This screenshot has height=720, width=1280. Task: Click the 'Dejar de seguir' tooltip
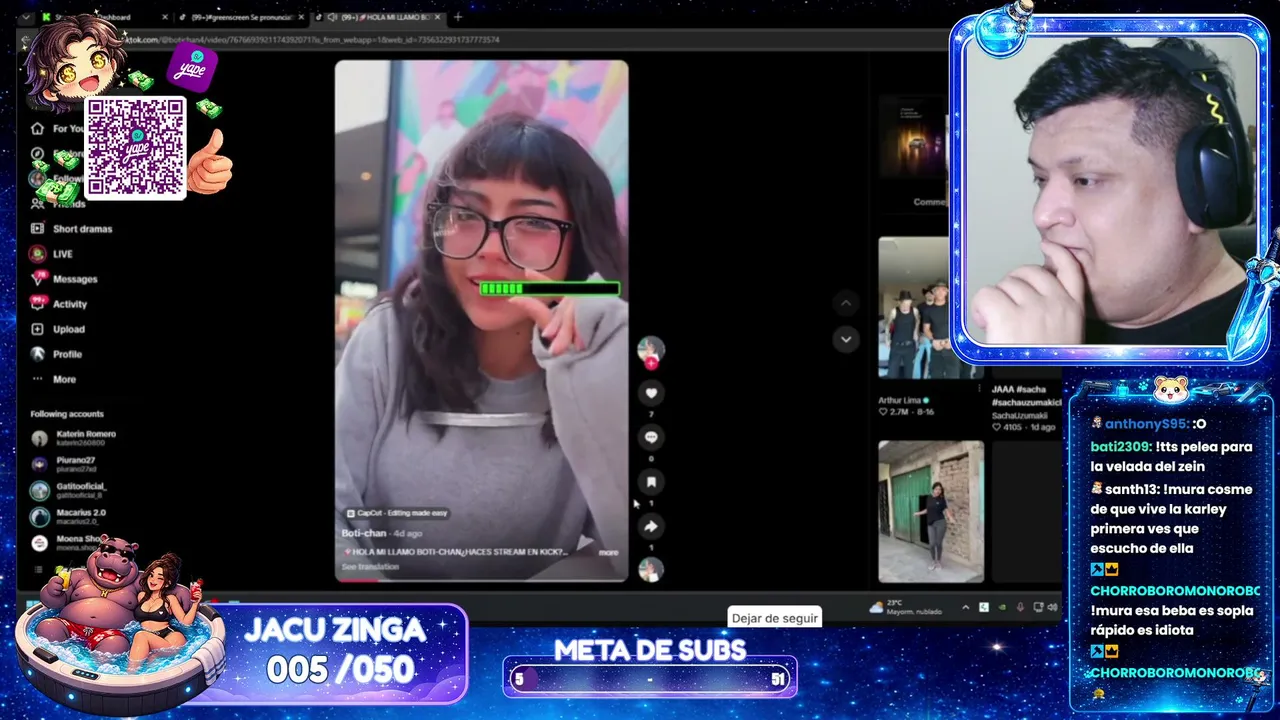pyautogui.click(x=775, y=618)
